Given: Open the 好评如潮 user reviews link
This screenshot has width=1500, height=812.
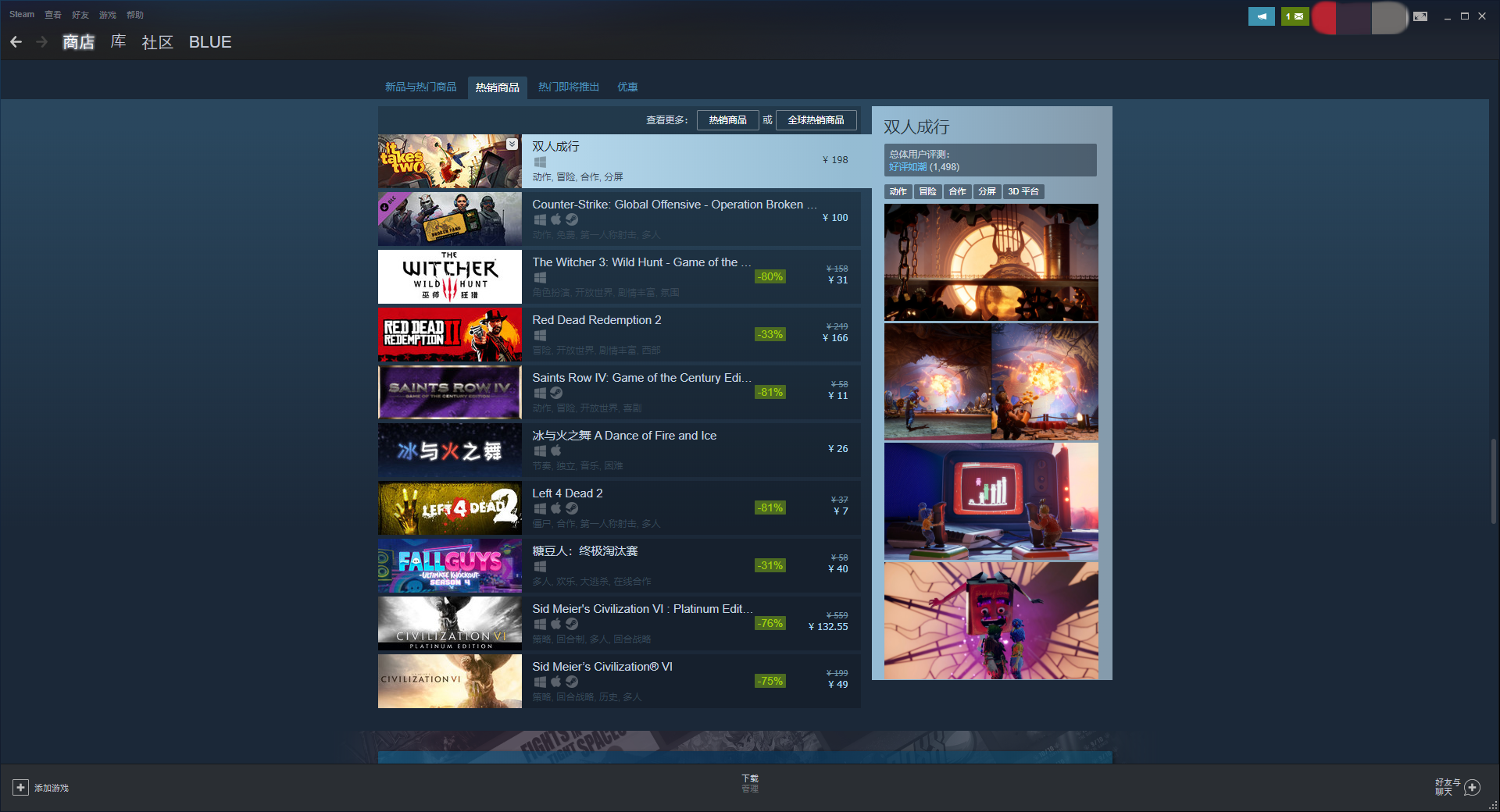Looking at the screenshot, I should tap(908, 167).
